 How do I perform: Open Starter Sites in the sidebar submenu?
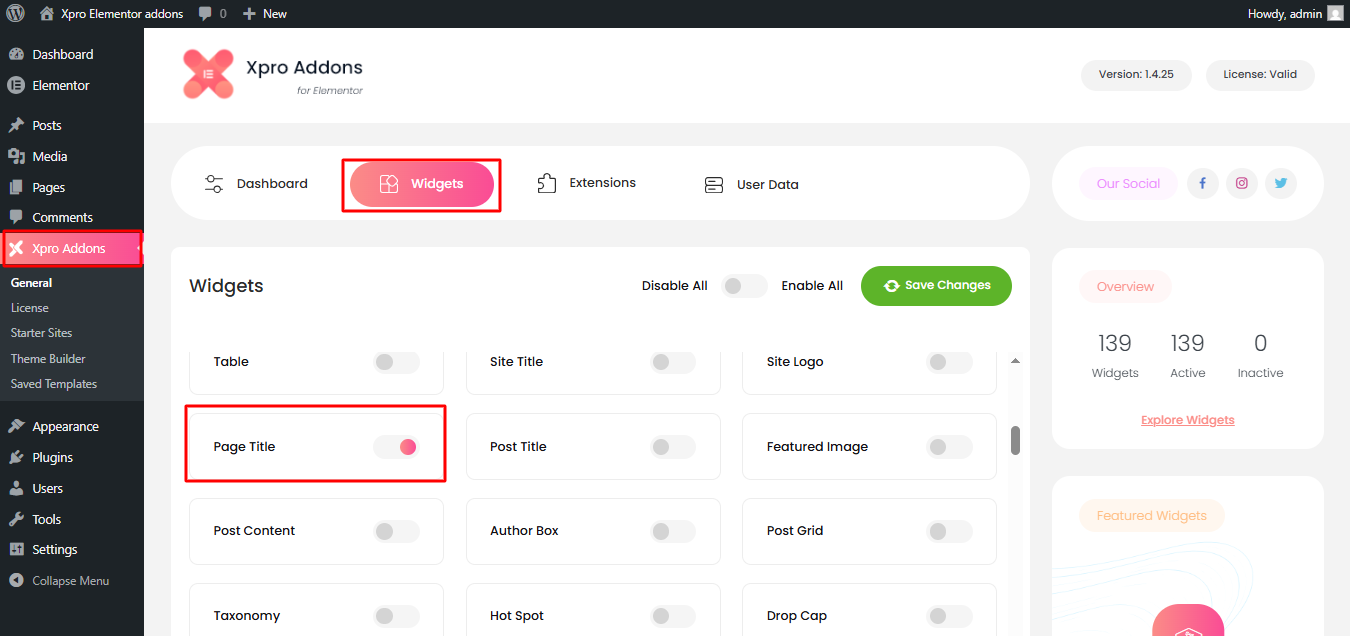tap(42, 333)
